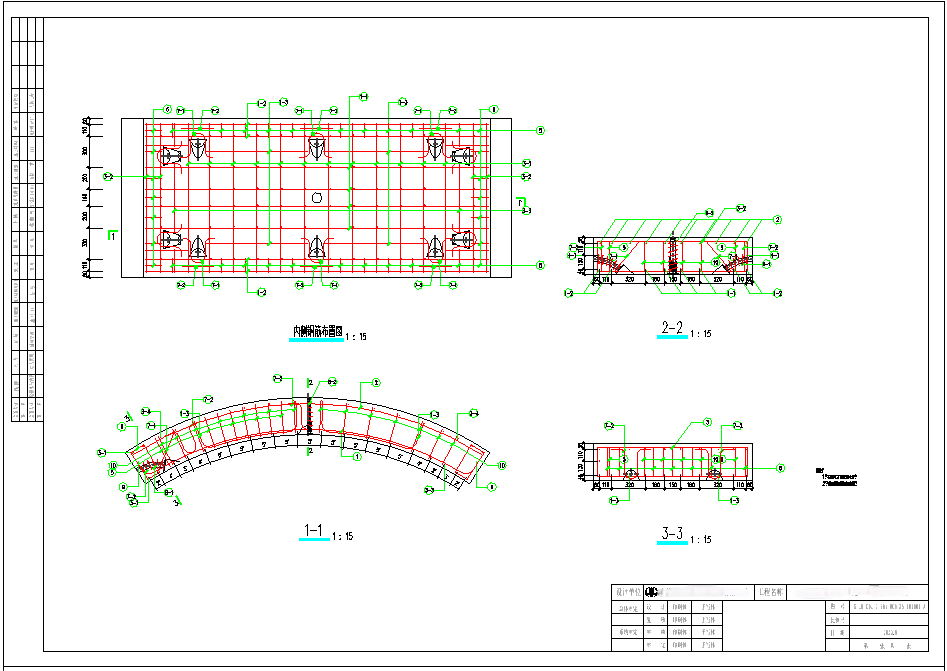
Task: Click the section cut marker at plan right edge
Action: click(521, 206)
